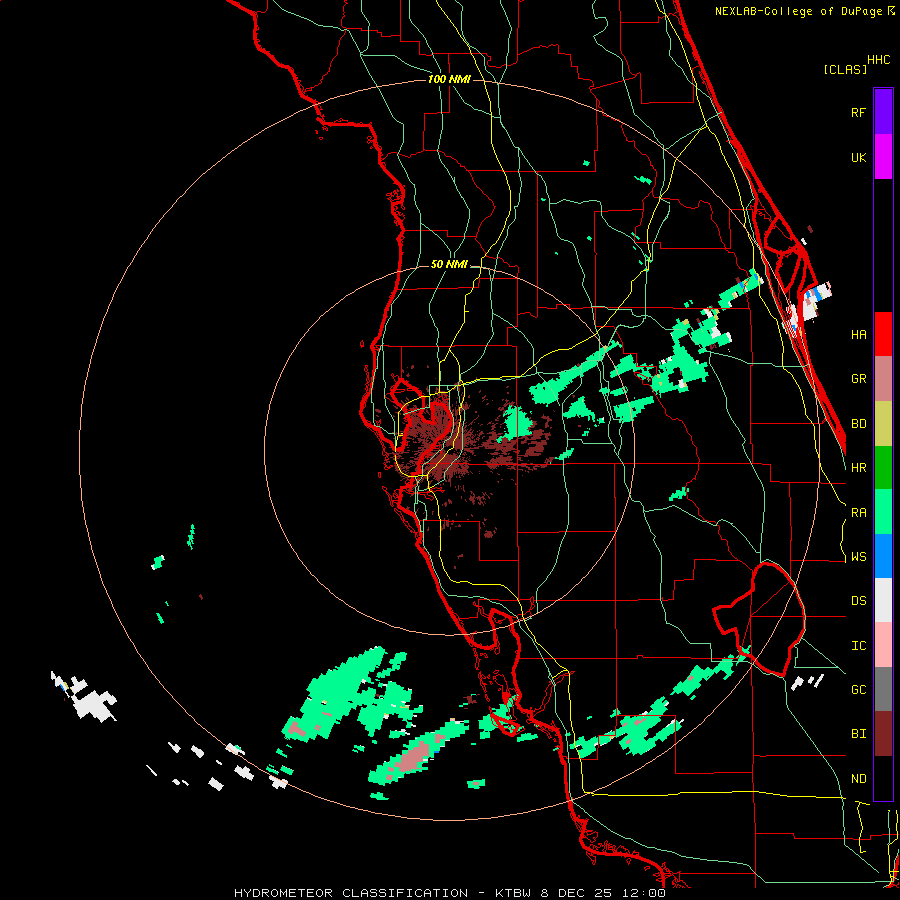The image size is (900, 900).
Task: Click the BD legend label
Action: [x=858, y=424]
